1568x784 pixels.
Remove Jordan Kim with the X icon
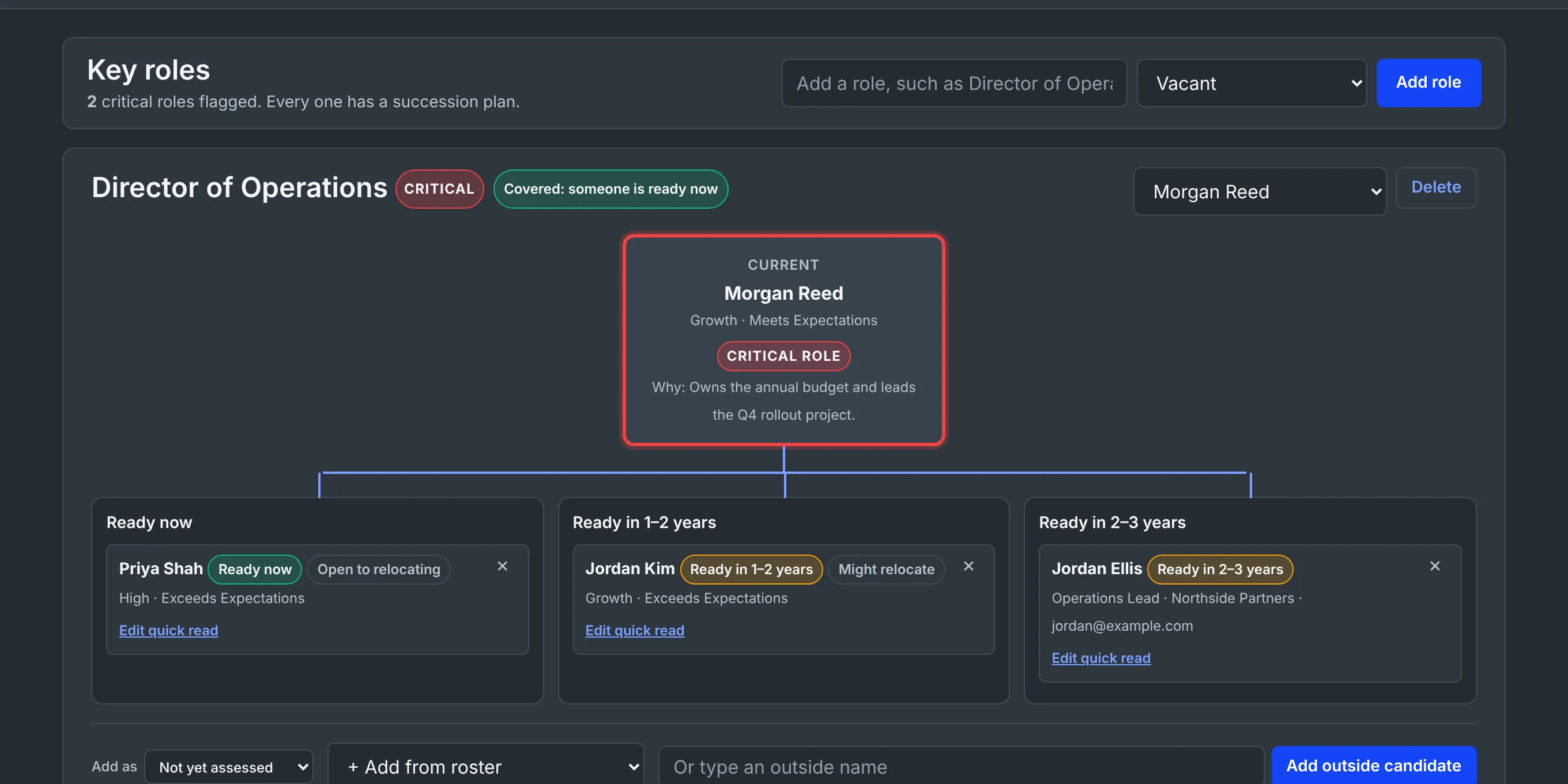(968, 566)
